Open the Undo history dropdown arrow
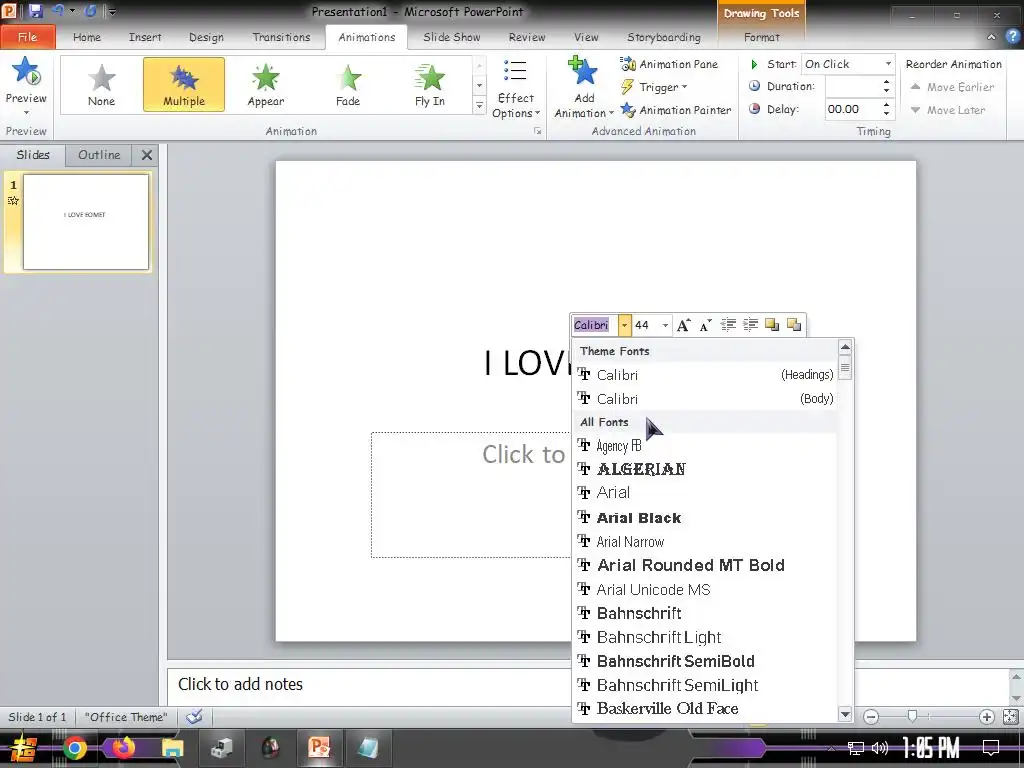 pyautogui.click(x=72, y=11)
